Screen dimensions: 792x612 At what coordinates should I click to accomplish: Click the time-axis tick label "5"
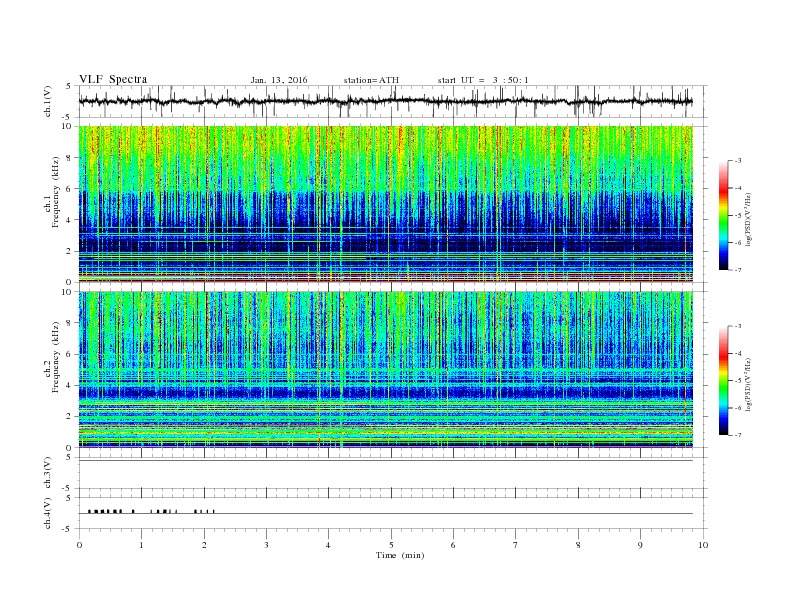coord(391,545)
